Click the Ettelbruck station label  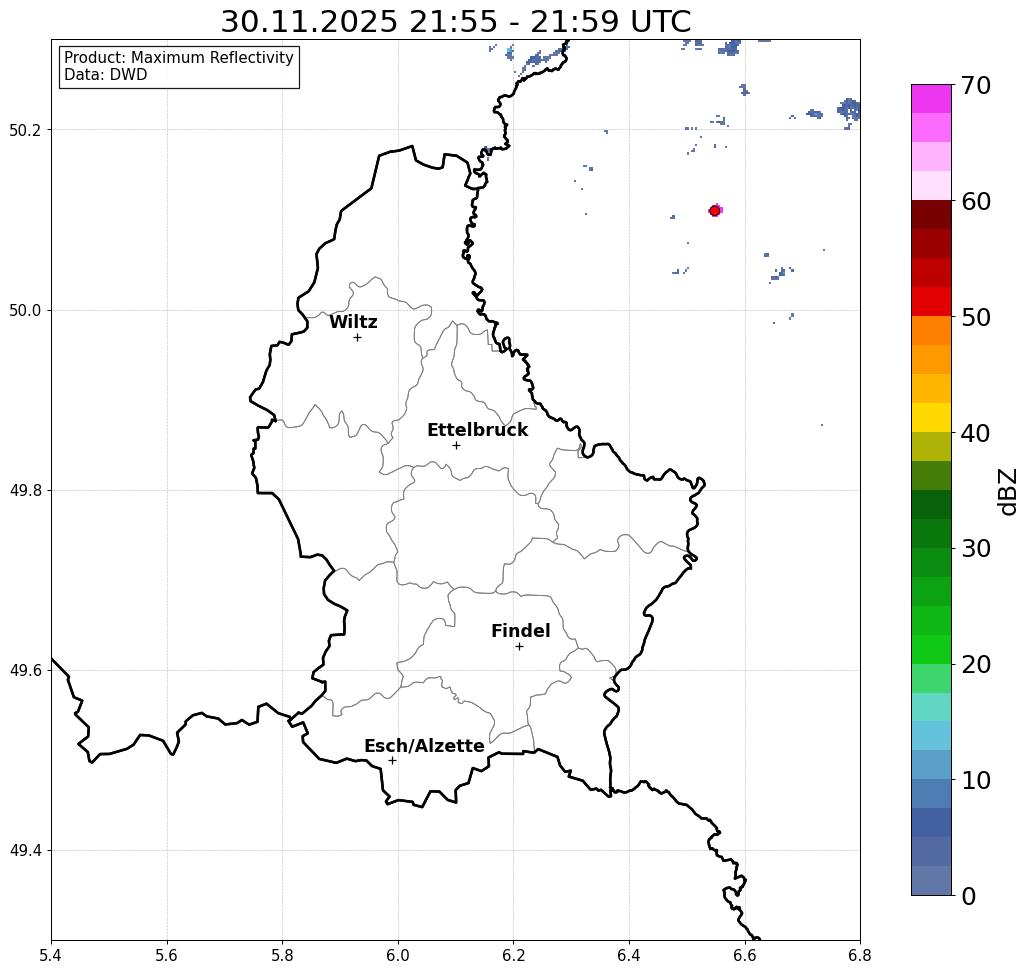pyautogui.click(x=478, y=430)
